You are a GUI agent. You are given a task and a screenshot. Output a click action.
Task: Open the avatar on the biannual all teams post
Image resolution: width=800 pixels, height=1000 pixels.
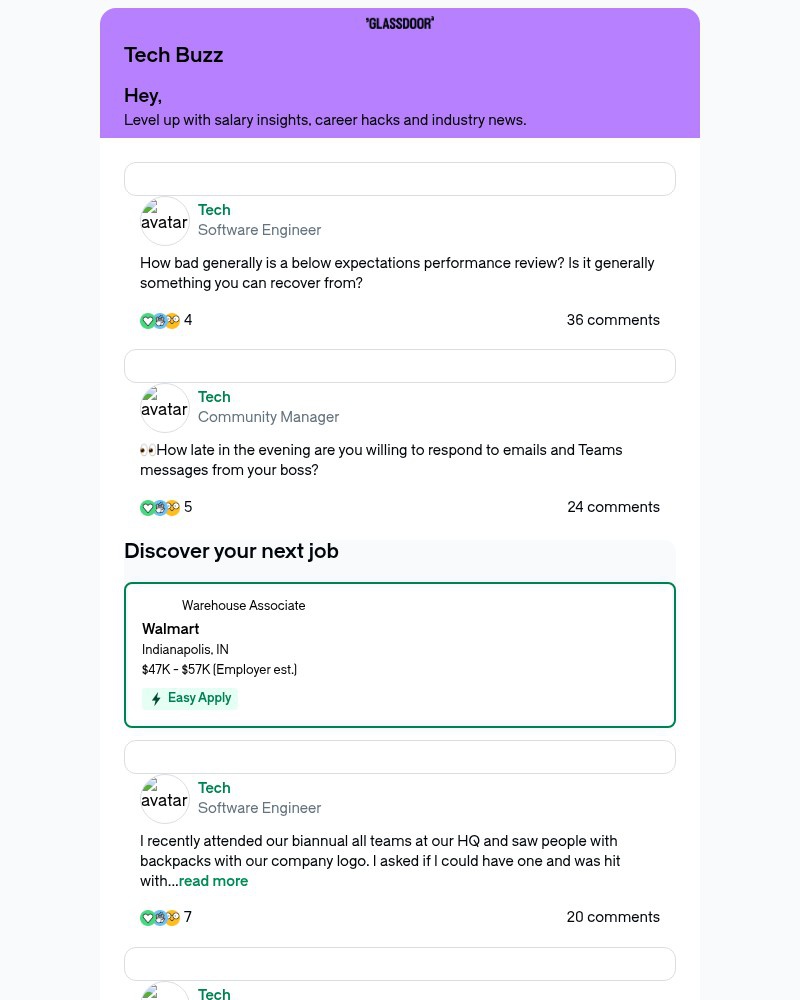(164, 798)
